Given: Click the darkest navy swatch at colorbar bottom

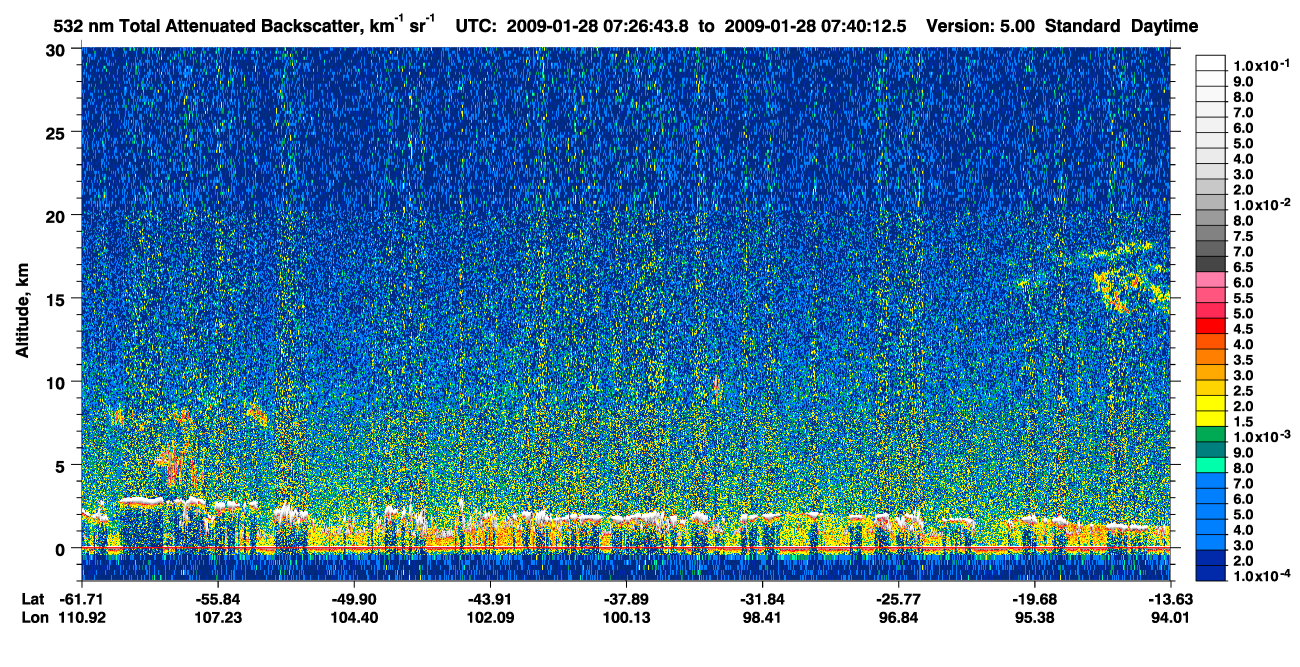Looking at the screenshot, I should (1211, 575).
